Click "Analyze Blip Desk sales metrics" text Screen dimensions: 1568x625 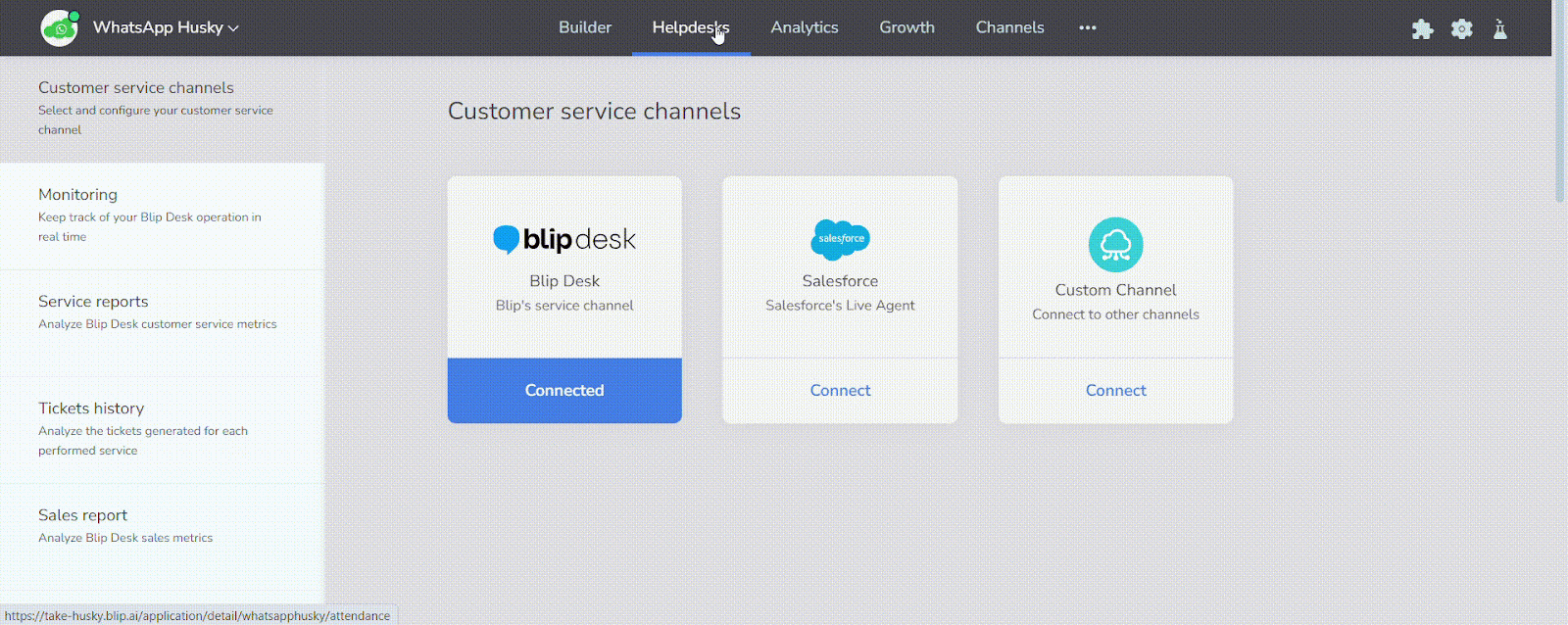click(125, 538)
